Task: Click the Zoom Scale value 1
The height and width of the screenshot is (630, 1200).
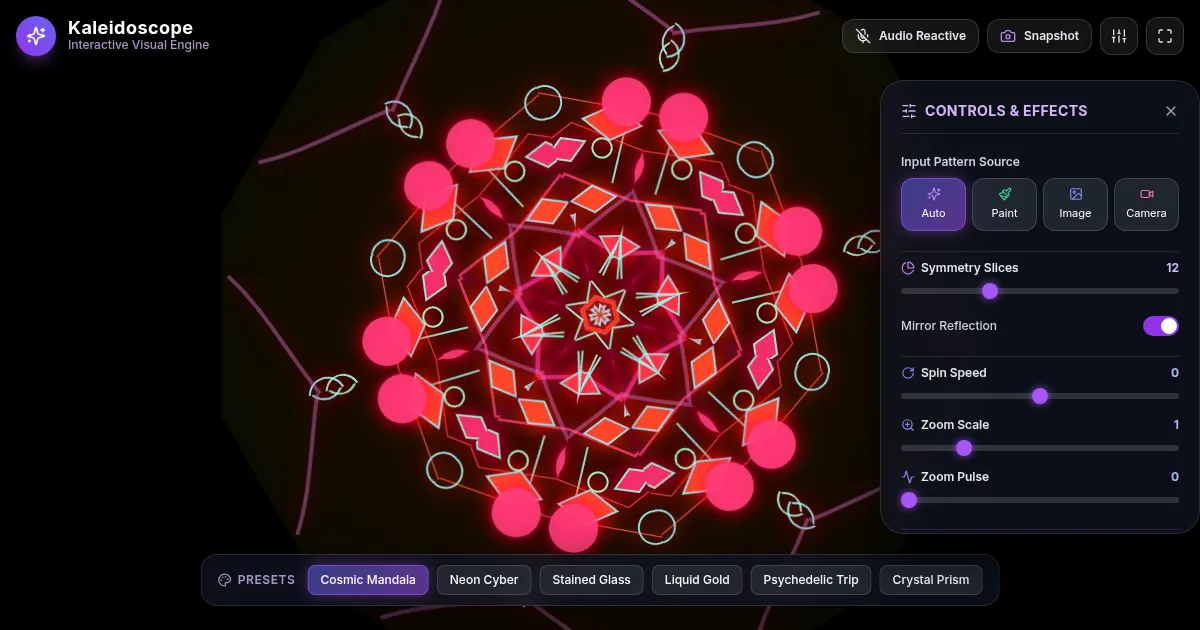Action: (x=1176, y=425)
